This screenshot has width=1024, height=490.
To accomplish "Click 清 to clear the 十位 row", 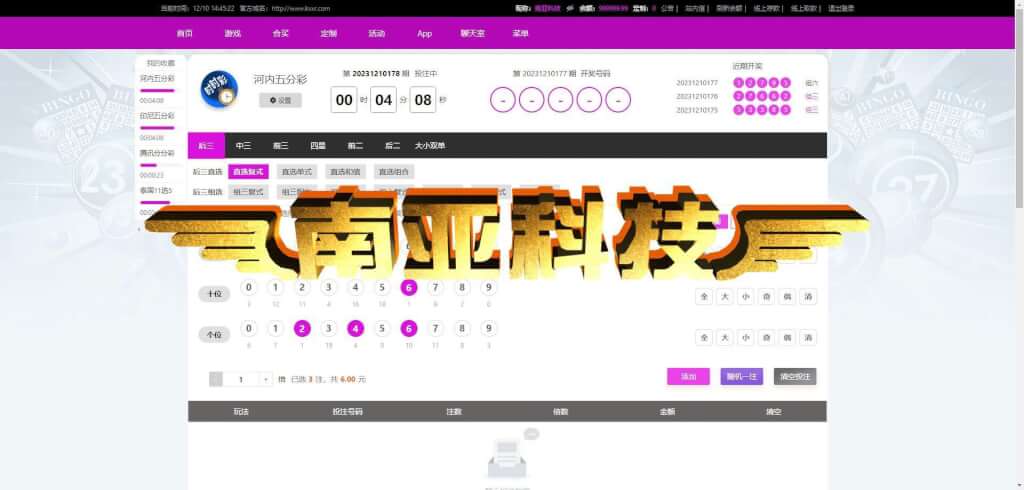I will point(808,297).
